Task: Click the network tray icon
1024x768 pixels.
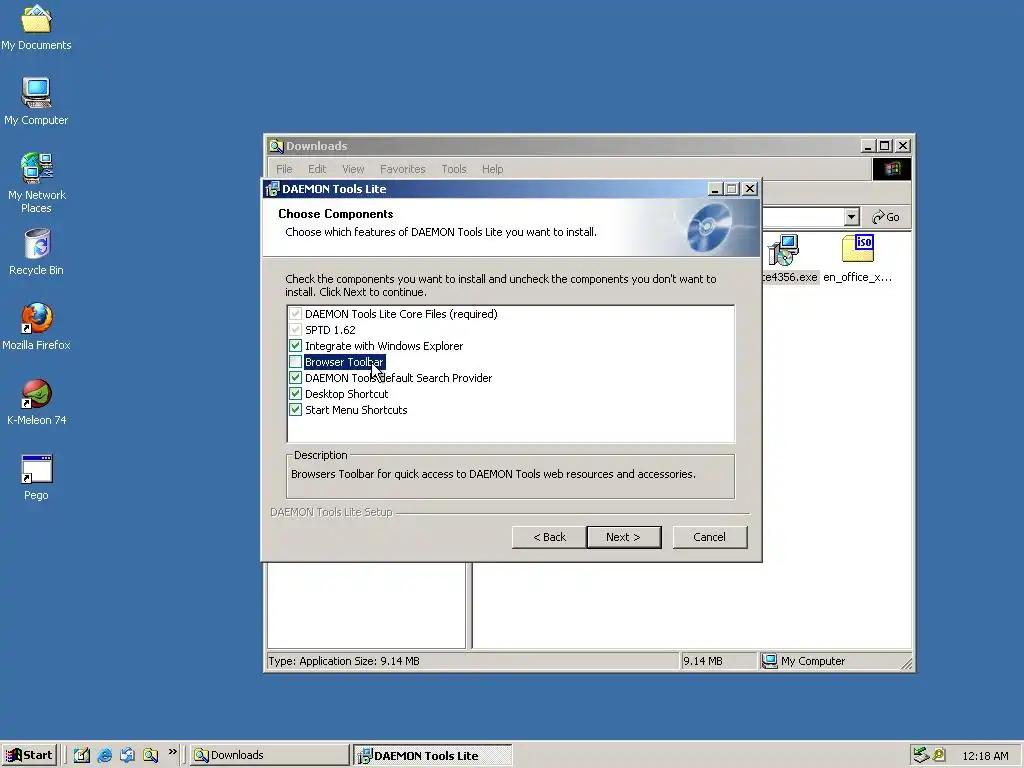Action: tap(921, 755)
